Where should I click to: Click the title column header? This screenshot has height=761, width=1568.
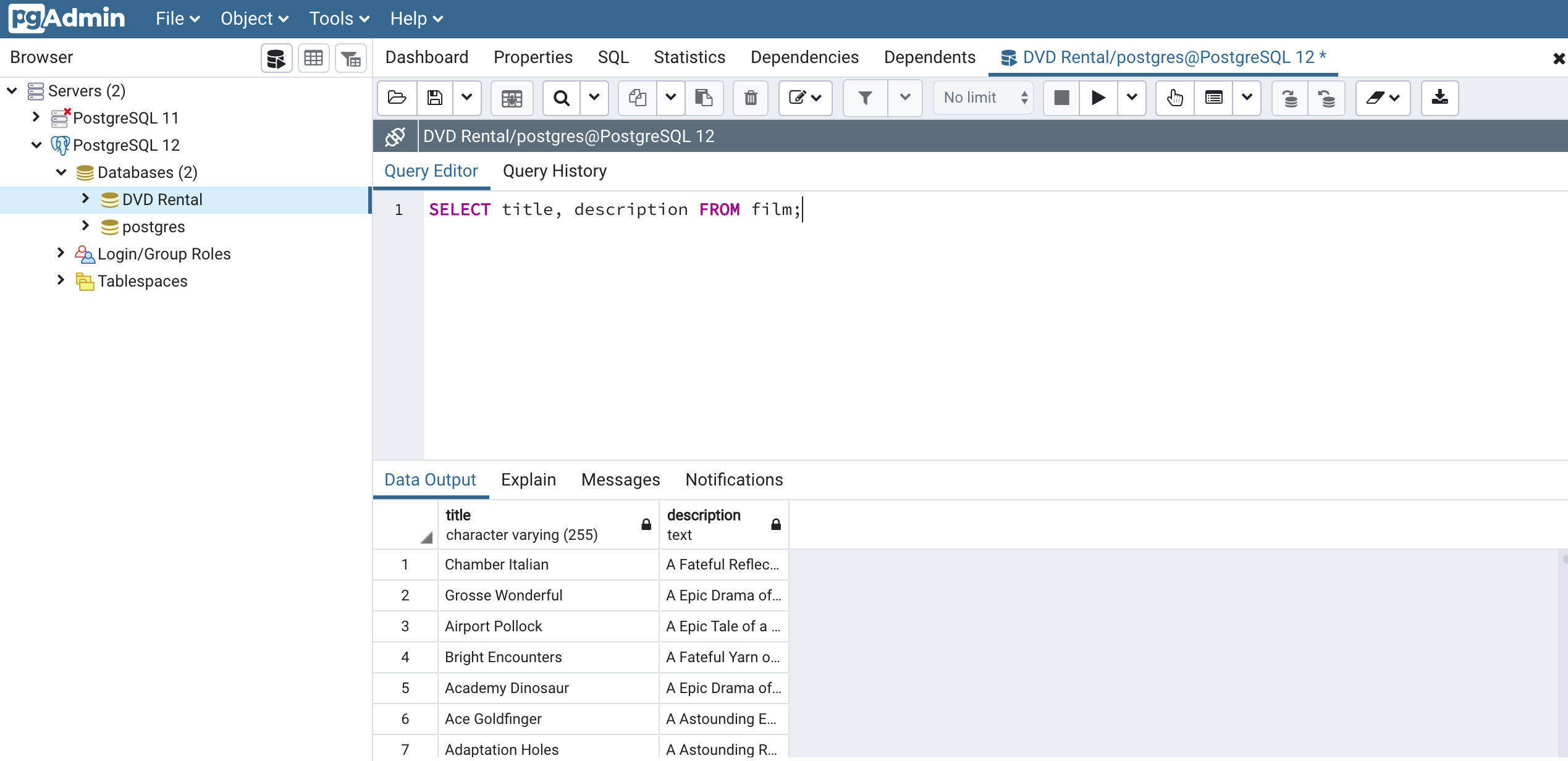click(548, 524)
